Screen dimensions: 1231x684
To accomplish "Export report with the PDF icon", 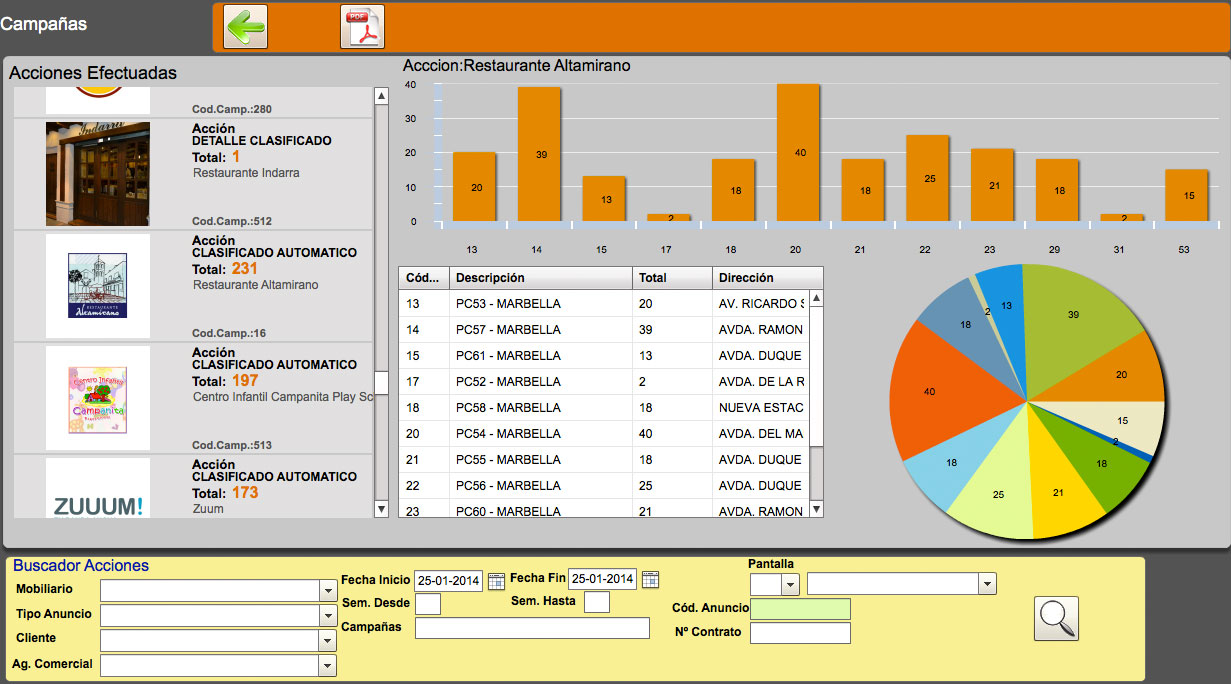I will click(362, 27).
